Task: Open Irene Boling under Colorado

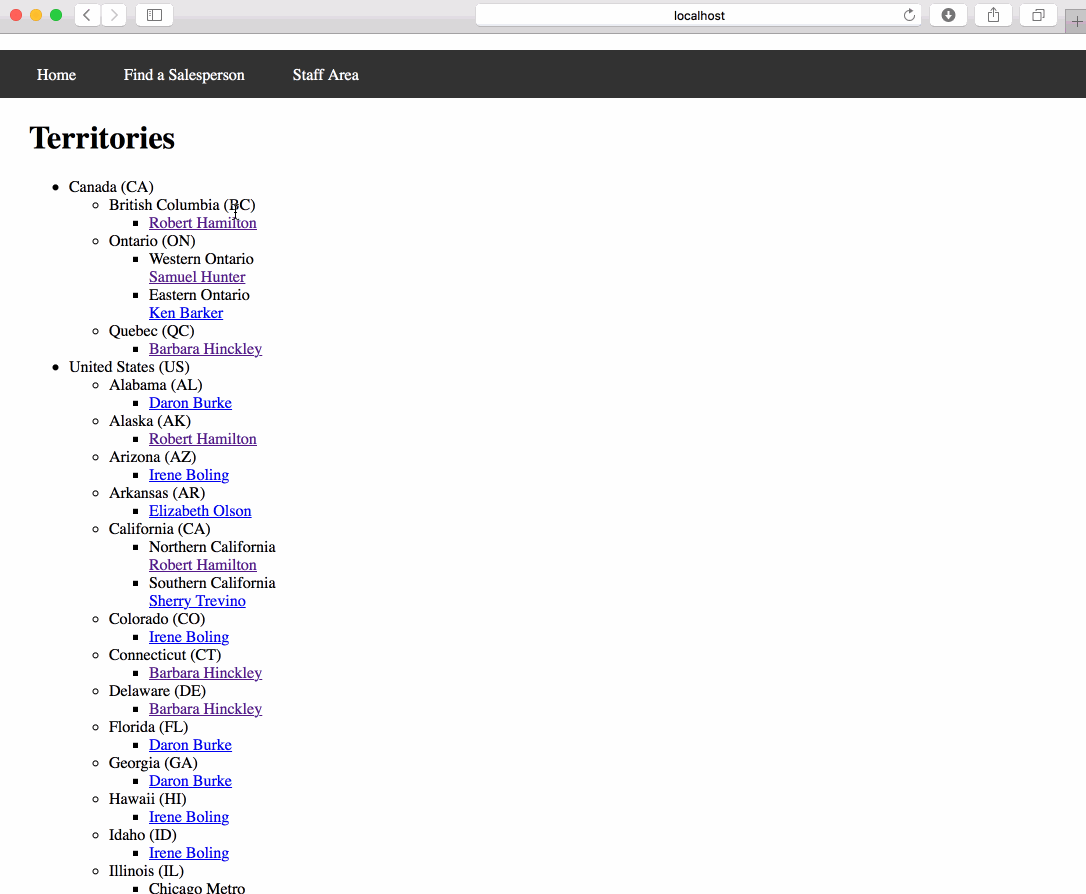Action: point(189,636)
